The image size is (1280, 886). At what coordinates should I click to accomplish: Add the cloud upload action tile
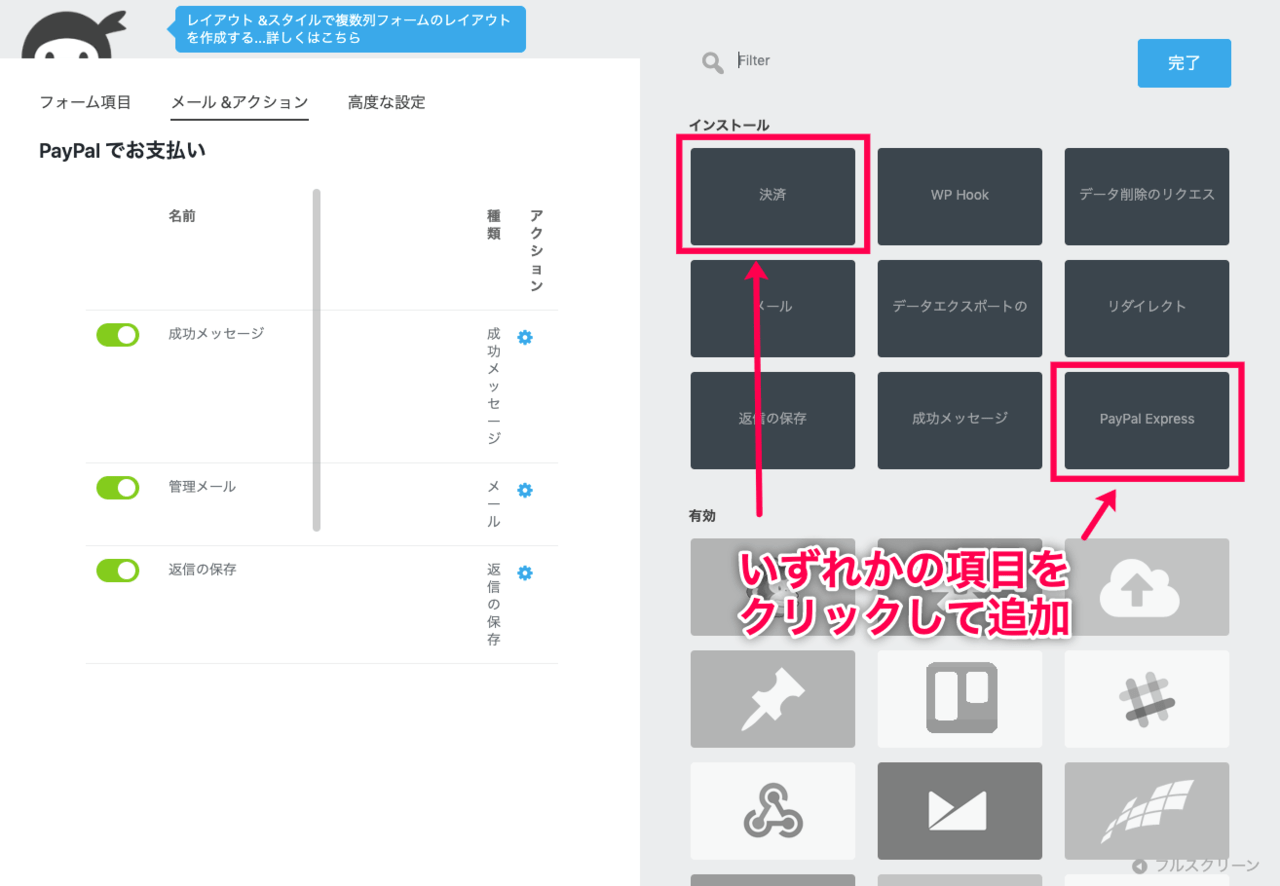click(x=1146, y=587)
